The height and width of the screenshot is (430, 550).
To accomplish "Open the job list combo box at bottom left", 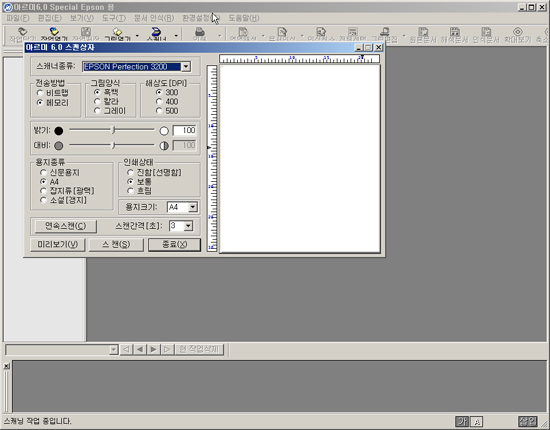I will 114,350.
